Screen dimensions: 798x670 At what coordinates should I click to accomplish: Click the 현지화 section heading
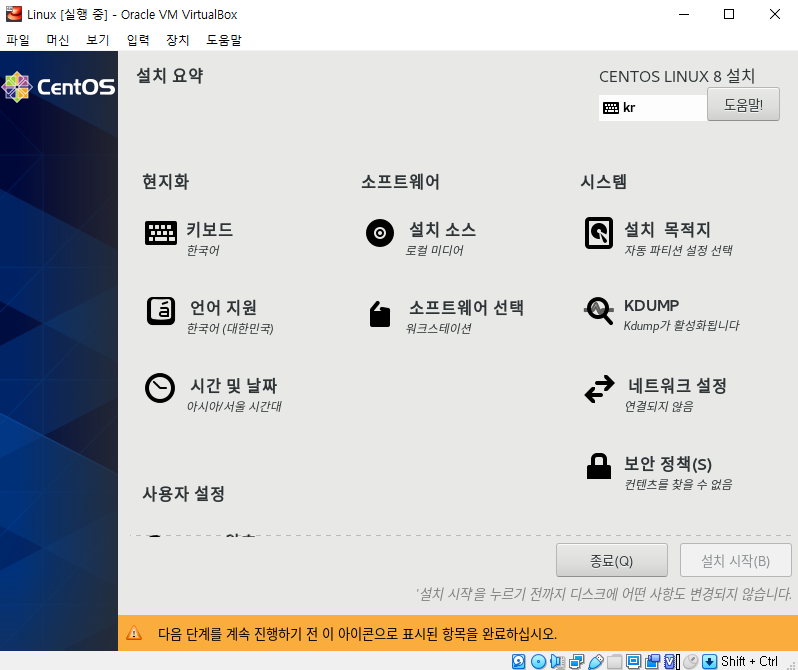click(165, 181)
